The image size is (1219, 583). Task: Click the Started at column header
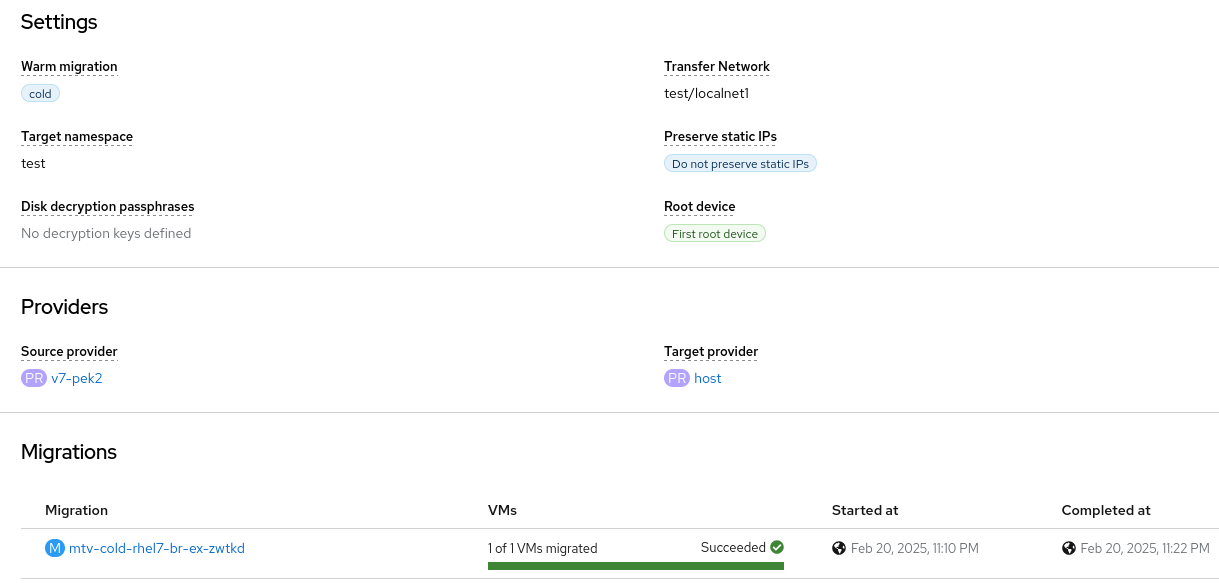(x=865, y=510)
